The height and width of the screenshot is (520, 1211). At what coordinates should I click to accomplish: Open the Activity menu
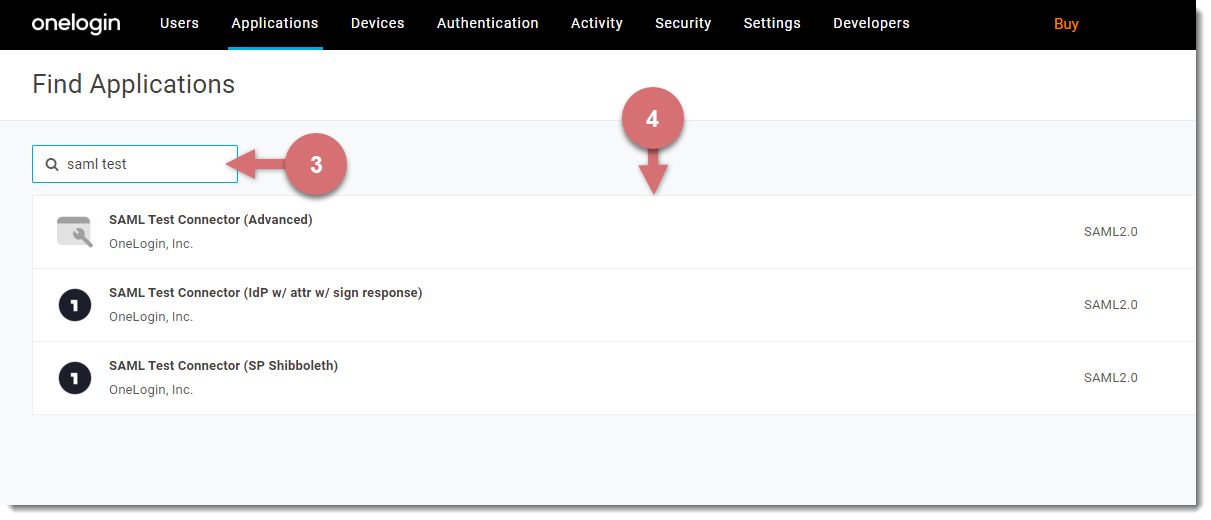point(597,23)
